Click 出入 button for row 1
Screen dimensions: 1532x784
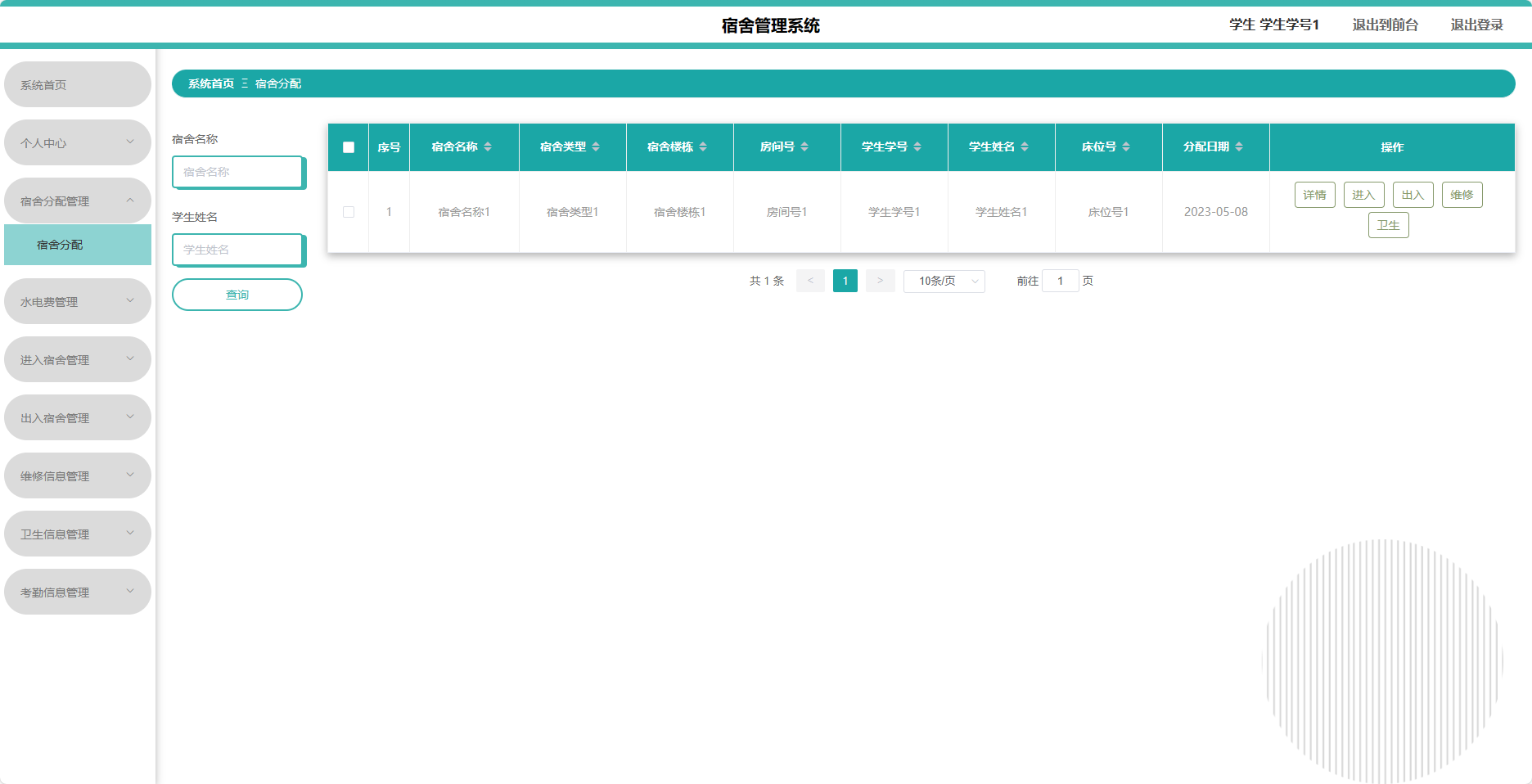click(1413, 195)
